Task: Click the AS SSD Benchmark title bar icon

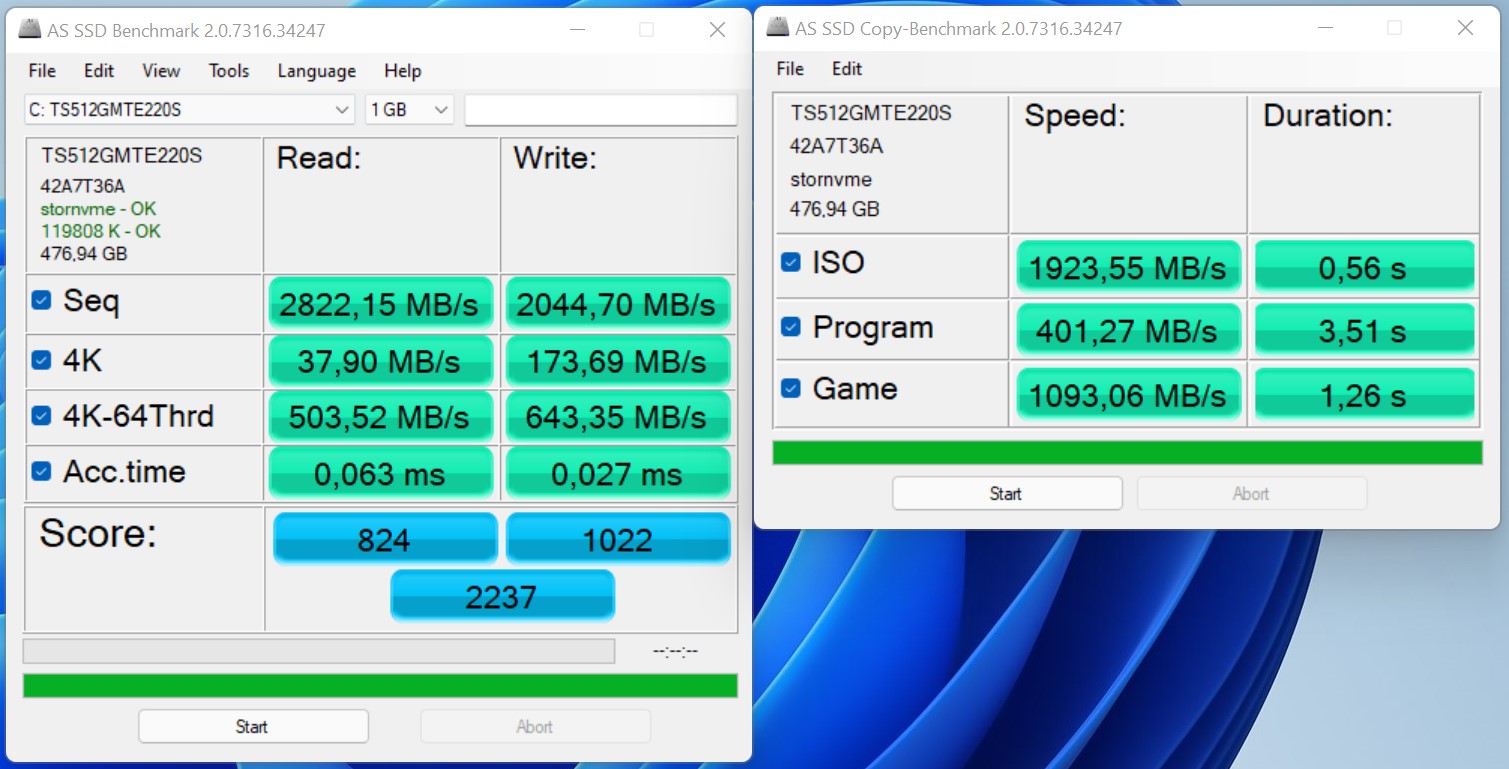Action: click(x=31, y=30)
